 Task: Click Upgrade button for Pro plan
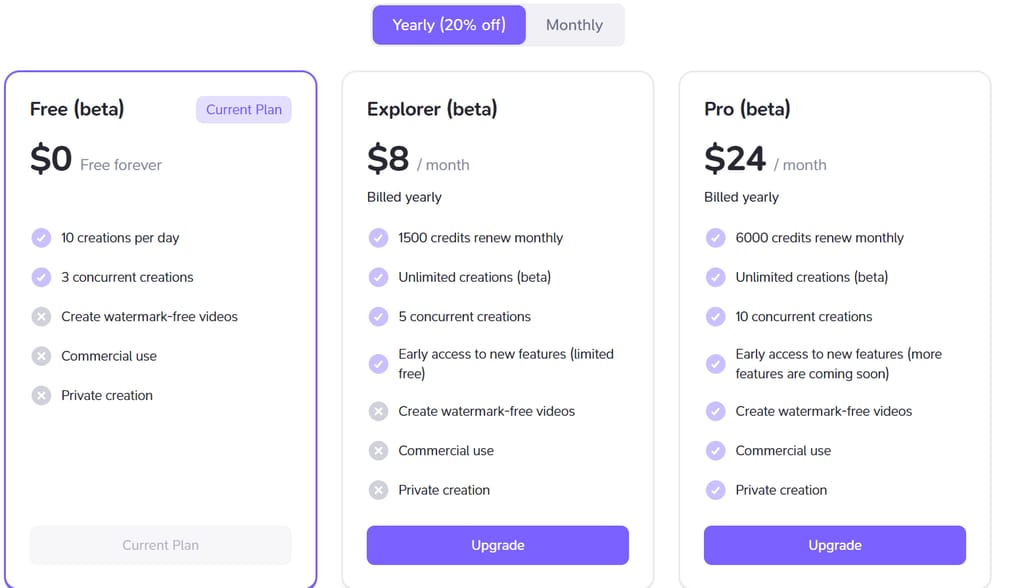click(834, 545)
